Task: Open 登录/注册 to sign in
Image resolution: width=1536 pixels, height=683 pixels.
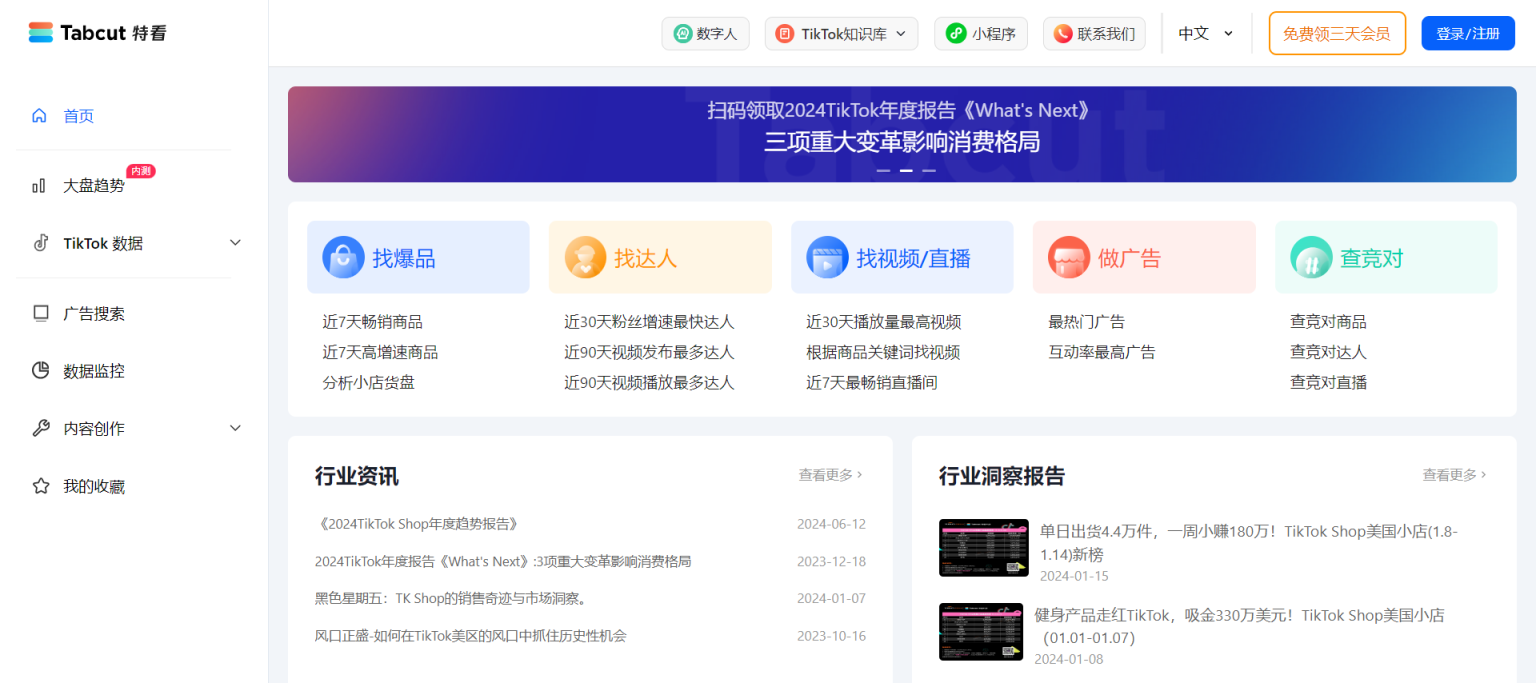Action: coord(1468,33)
